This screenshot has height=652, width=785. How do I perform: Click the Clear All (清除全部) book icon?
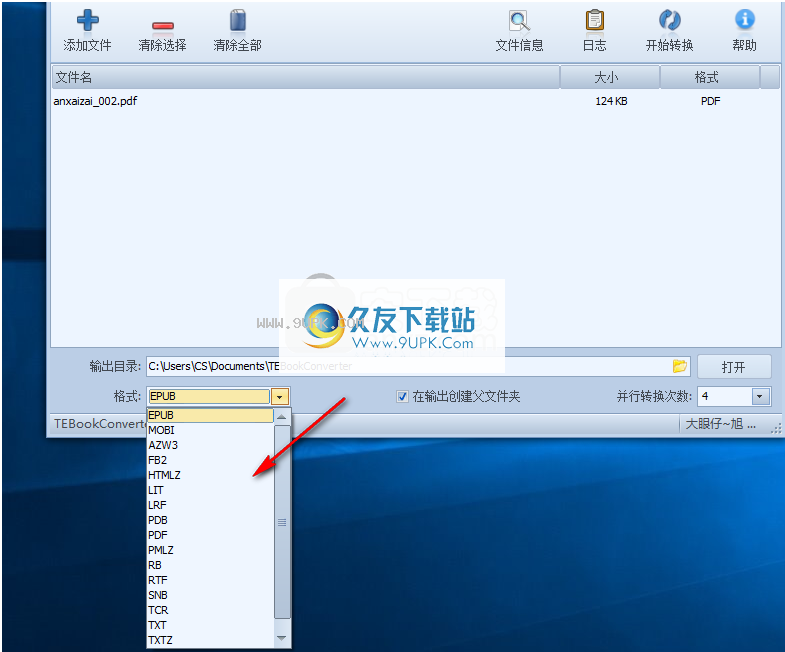pos(238,21)
